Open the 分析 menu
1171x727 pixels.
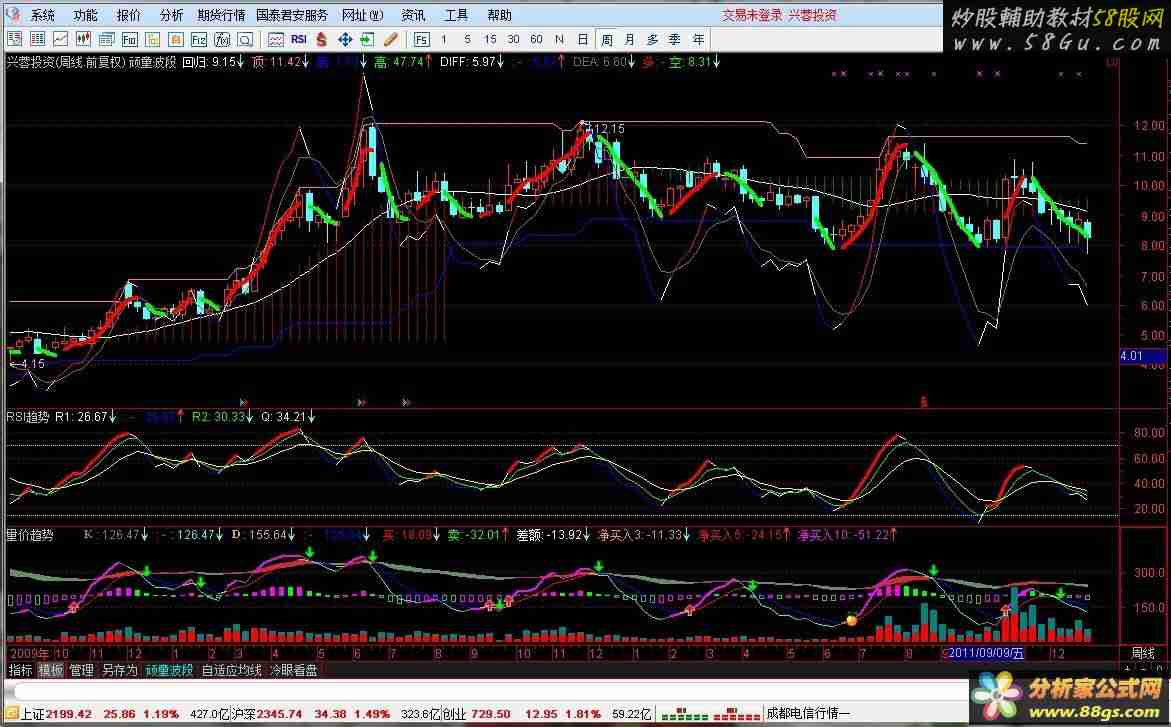pyautogui.click(x=171, y=15)
